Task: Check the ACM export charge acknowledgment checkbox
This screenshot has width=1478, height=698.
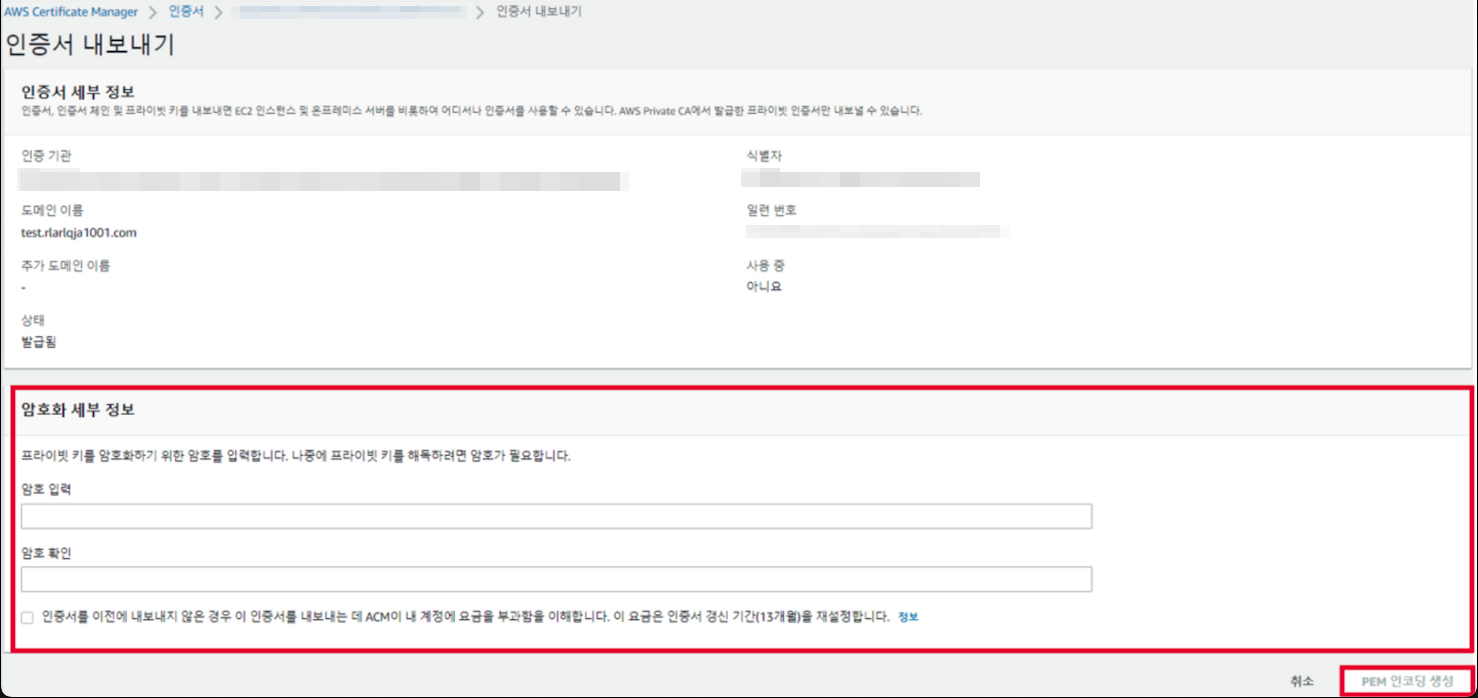Action: click(x=28, y=618)
